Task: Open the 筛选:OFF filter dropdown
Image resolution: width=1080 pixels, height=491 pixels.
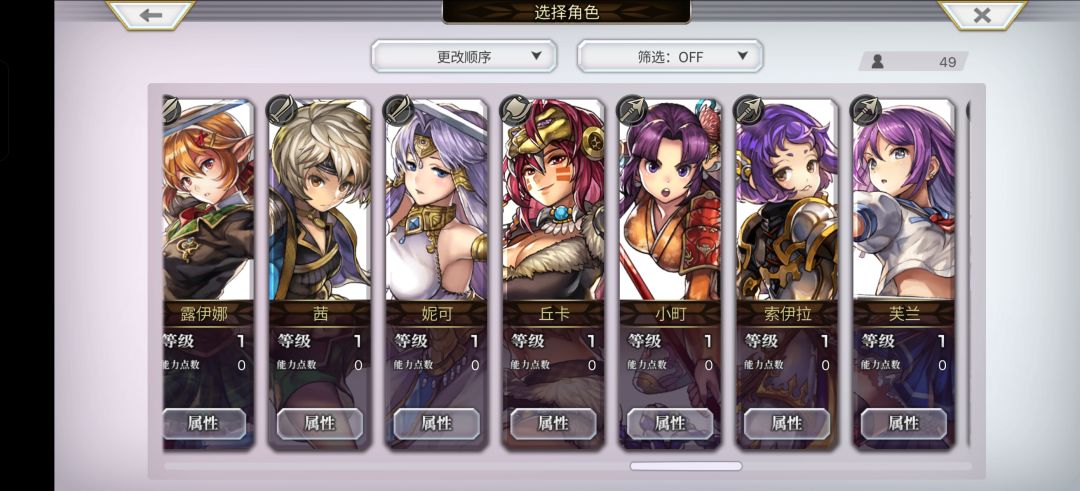Action: [670, 56]
